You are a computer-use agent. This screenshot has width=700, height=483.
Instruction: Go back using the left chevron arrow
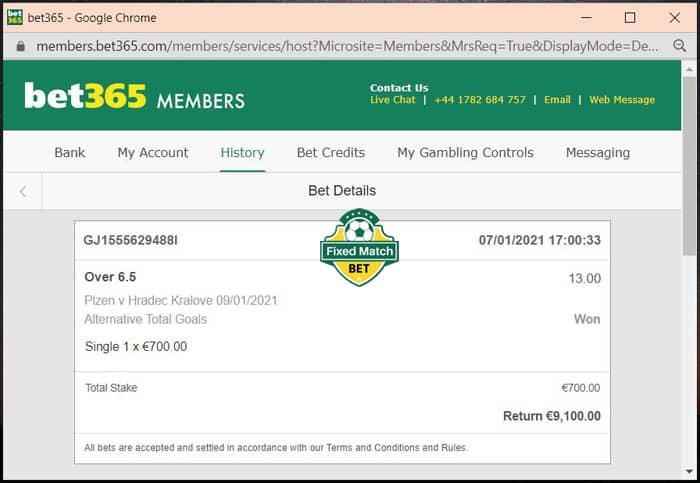(23, 192)
